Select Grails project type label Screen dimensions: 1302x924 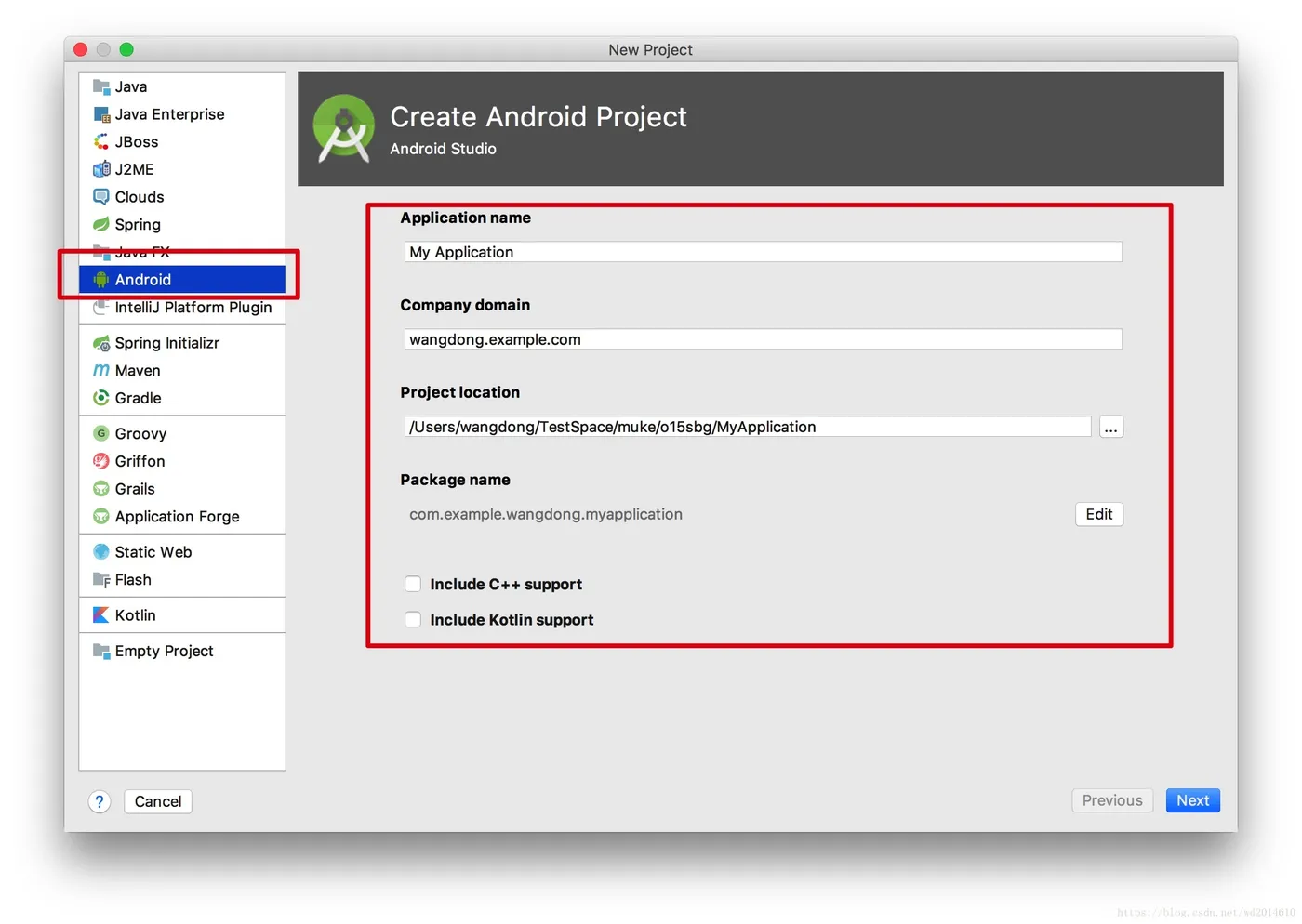tap(135, 489)
